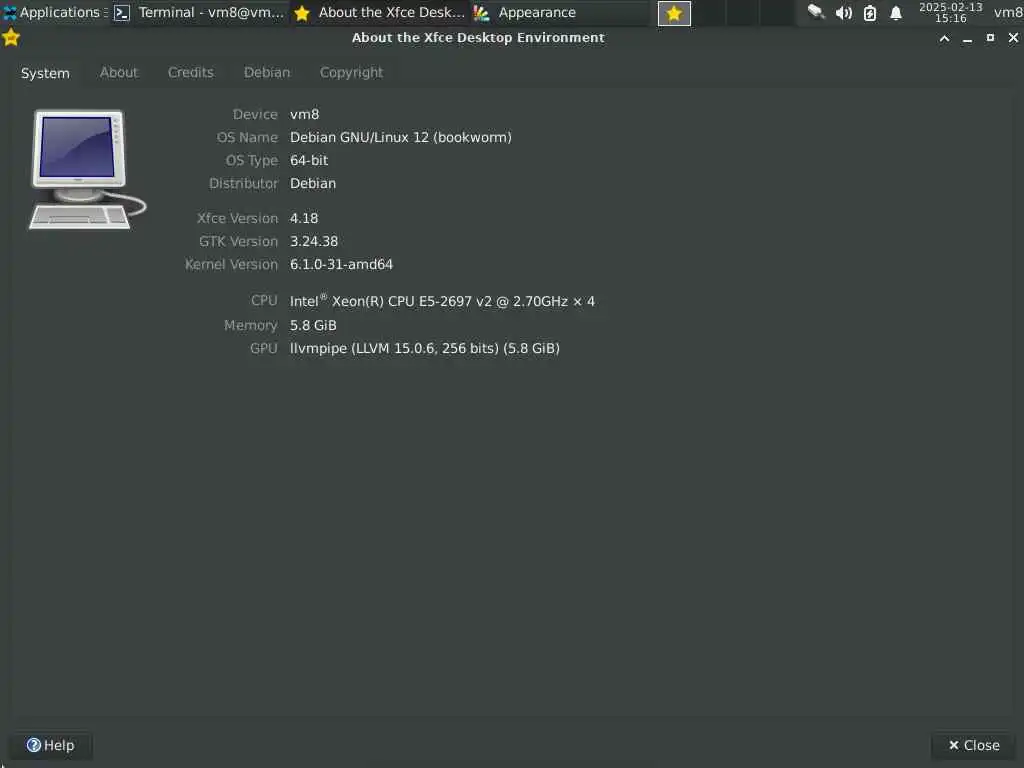Select the device name value vm8
The image size is (1024, 768).
tap(304, 114)
